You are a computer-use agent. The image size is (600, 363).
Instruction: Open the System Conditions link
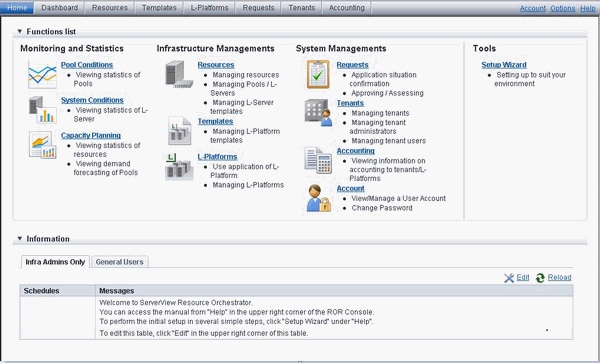click(92, 100)
